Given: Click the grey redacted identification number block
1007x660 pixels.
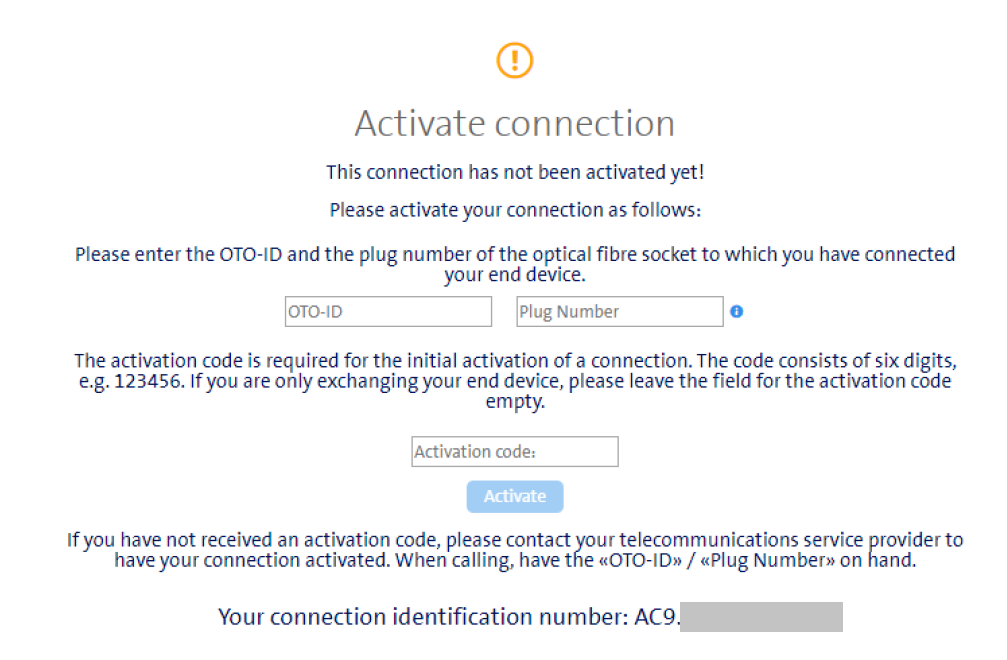Looking at the screenshot, I should click(761, 617).
